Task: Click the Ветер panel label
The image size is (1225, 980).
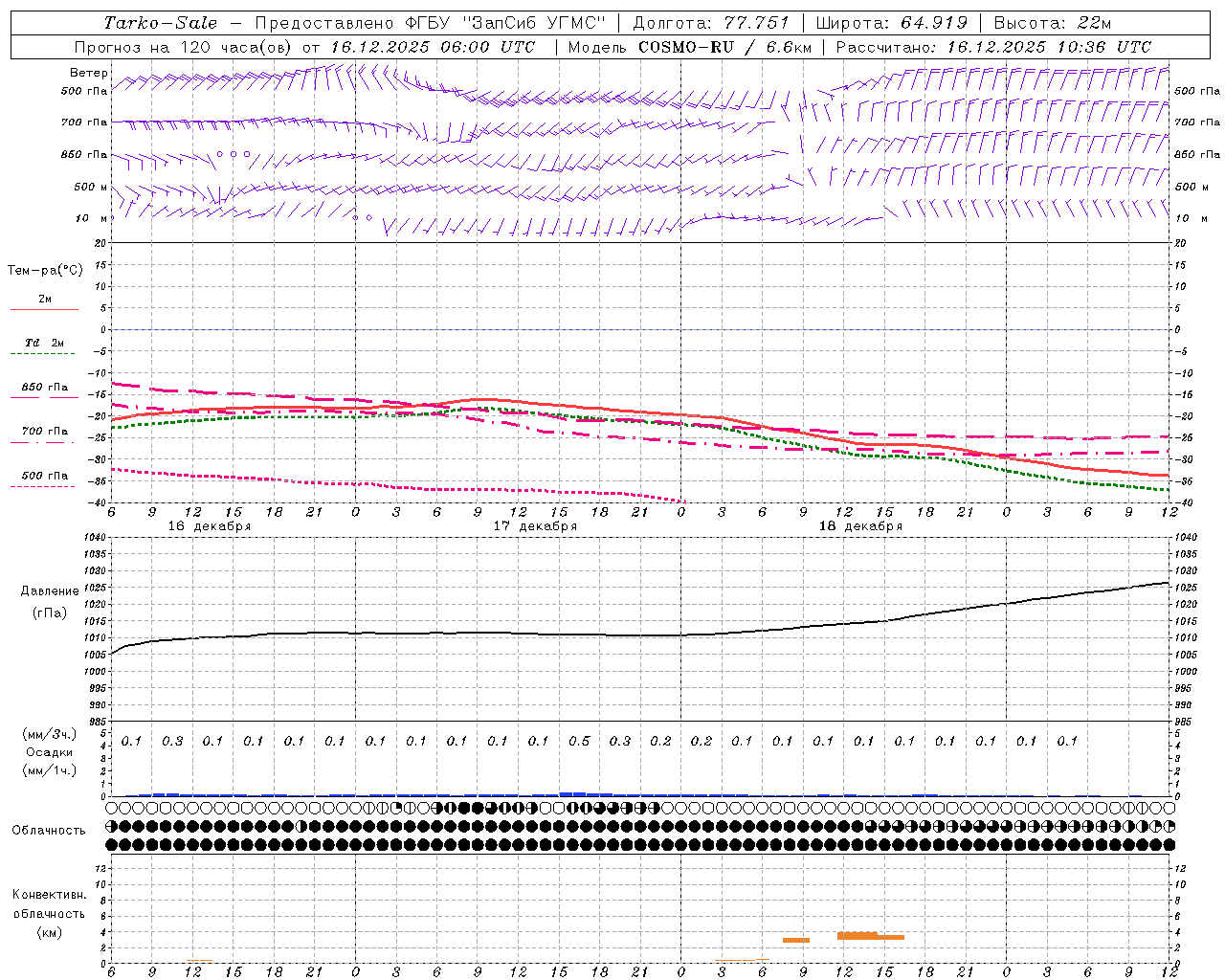Action: click(89, 73)
